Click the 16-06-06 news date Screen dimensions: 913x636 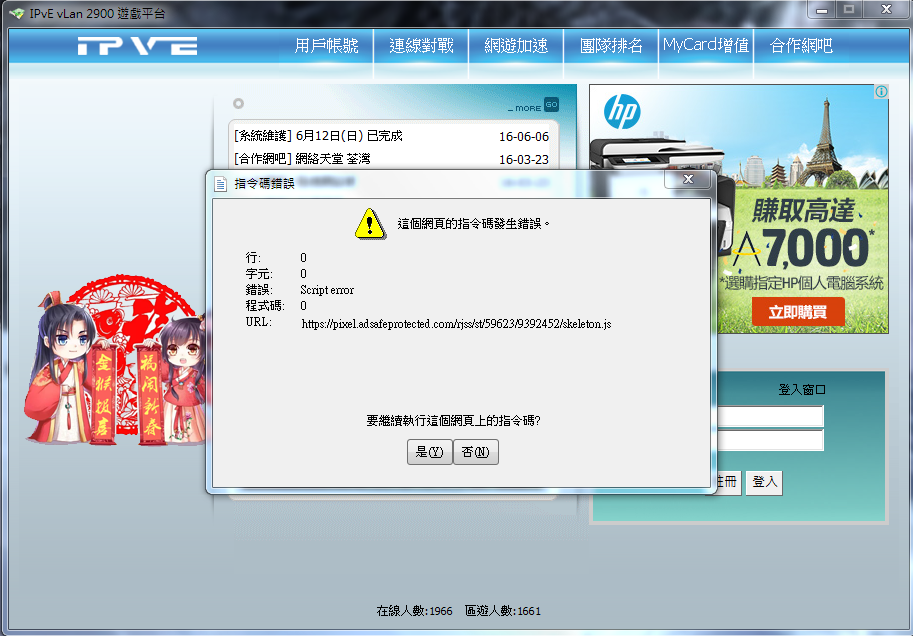(523, 137)
